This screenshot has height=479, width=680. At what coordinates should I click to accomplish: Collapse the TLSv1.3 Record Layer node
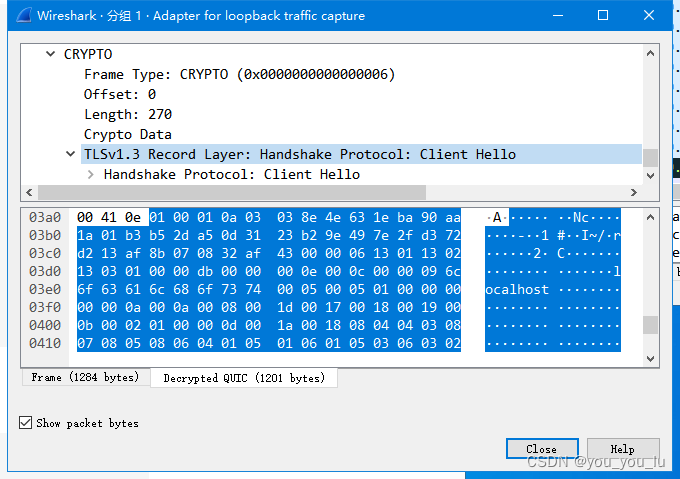70,154
